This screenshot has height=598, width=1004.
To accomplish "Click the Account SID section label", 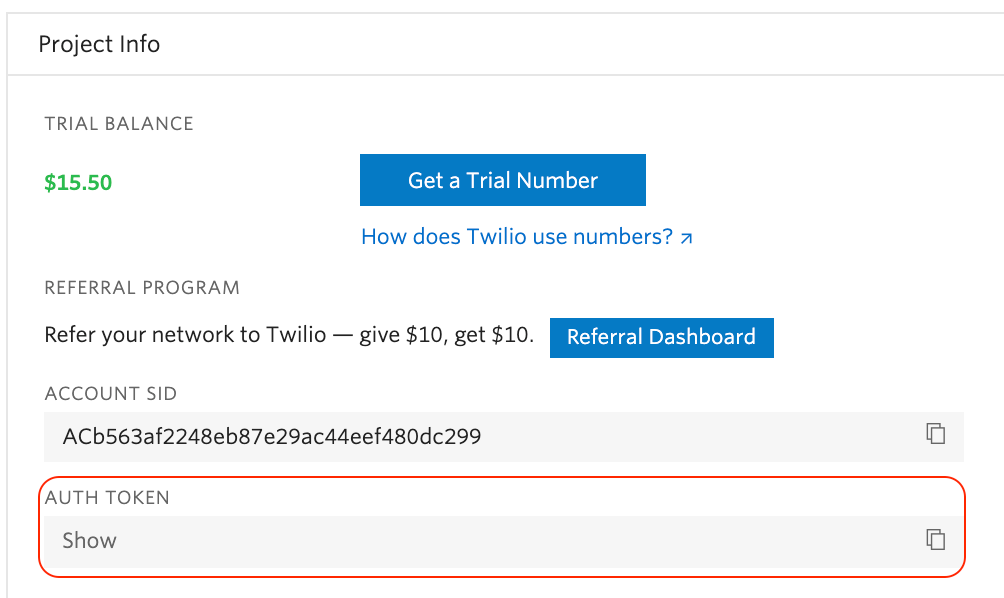I will [110, 394].
